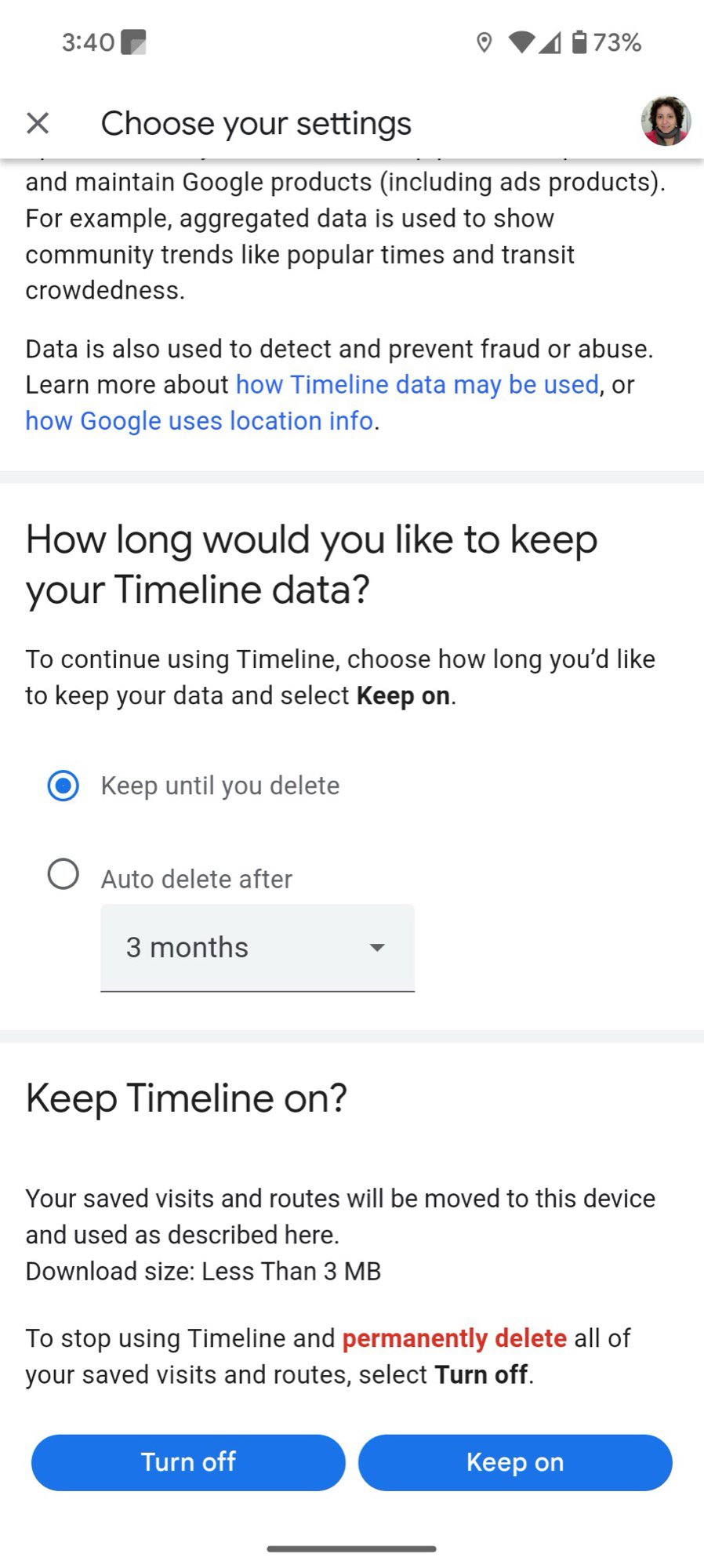Viewport: 704px width, 1568px height.
Task: Tap the 3:40 clock in status bar
Action: (88, 42)
